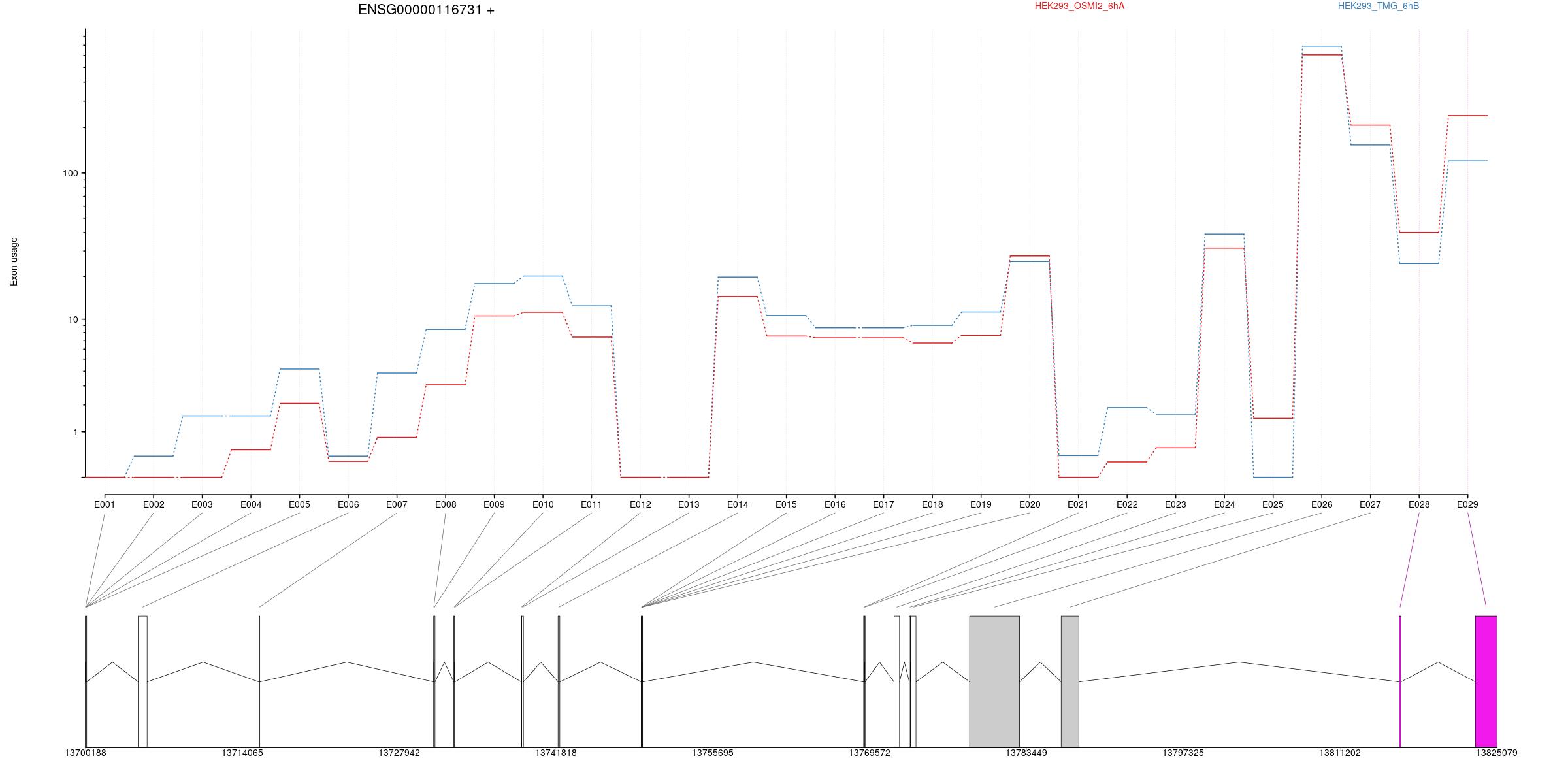Click genomic coordinate 13825079
This screenshot has width=1568, height=784.
coord(1497,753)
